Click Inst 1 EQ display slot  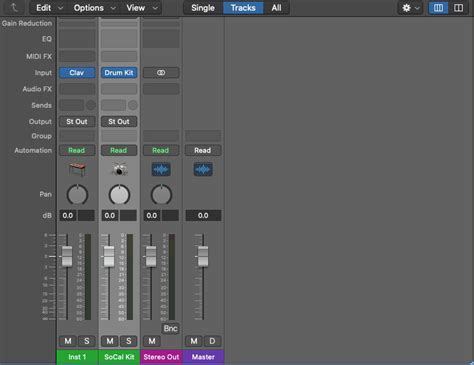click(77, 39)
